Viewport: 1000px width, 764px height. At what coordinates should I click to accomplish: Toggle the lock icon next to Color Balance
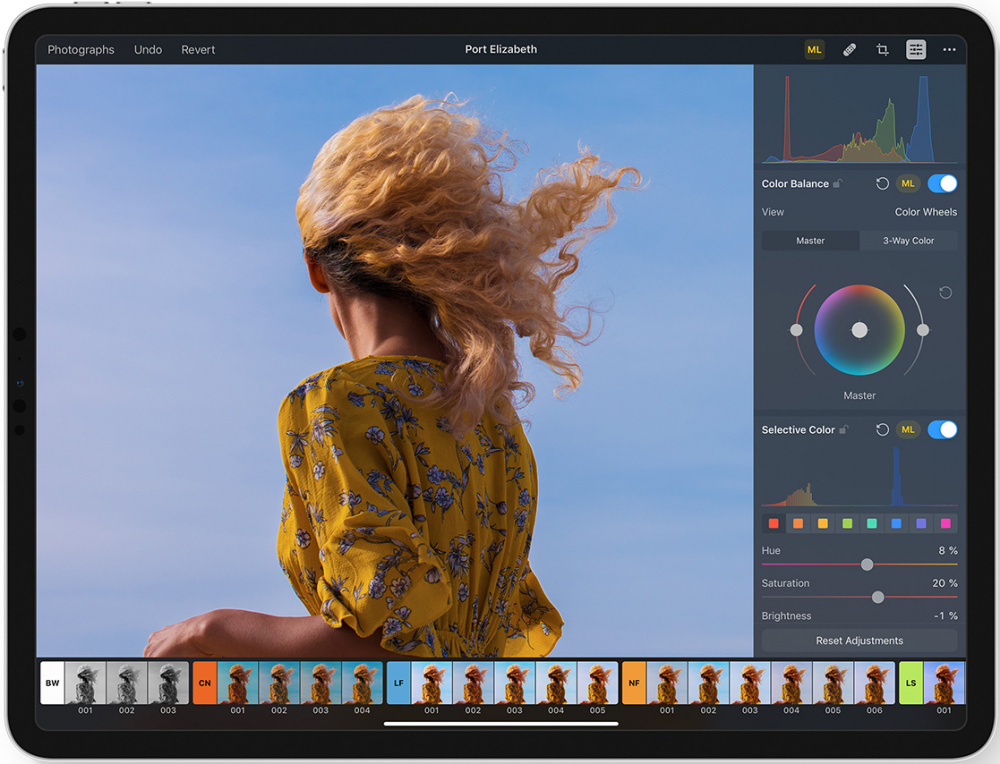pos(838,184)
